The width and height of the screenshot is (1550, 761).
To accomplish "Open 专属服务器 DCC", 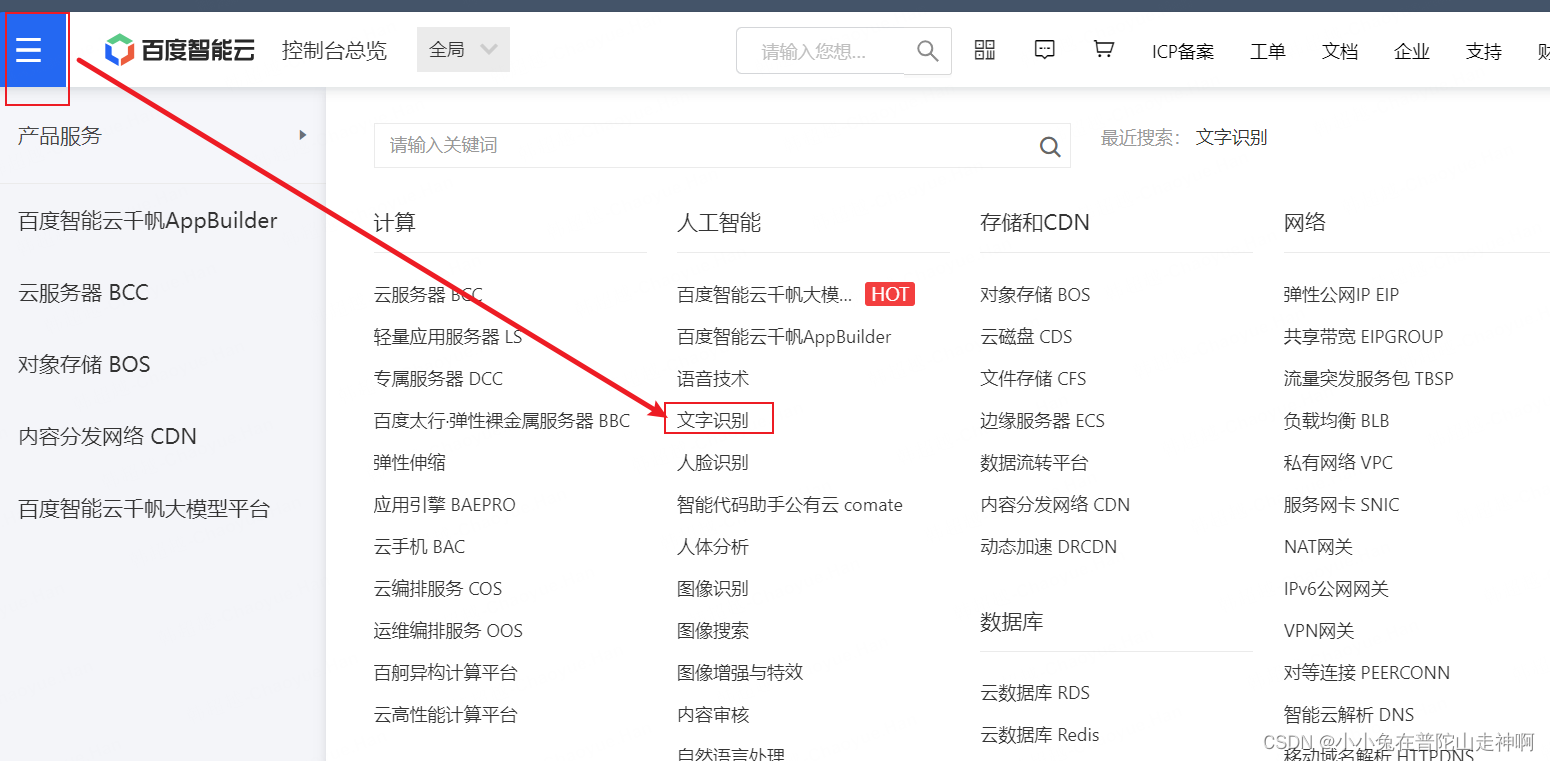I will point(438,379).
